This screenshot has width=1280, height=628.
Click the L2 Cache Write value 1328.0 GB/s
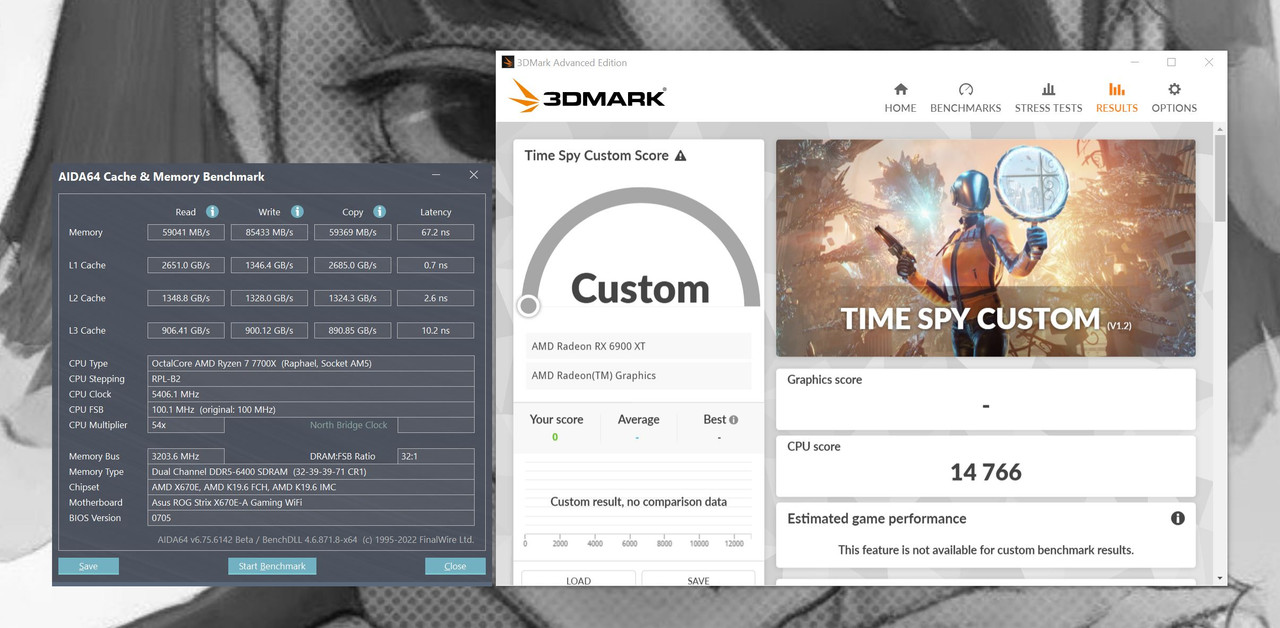268,298
